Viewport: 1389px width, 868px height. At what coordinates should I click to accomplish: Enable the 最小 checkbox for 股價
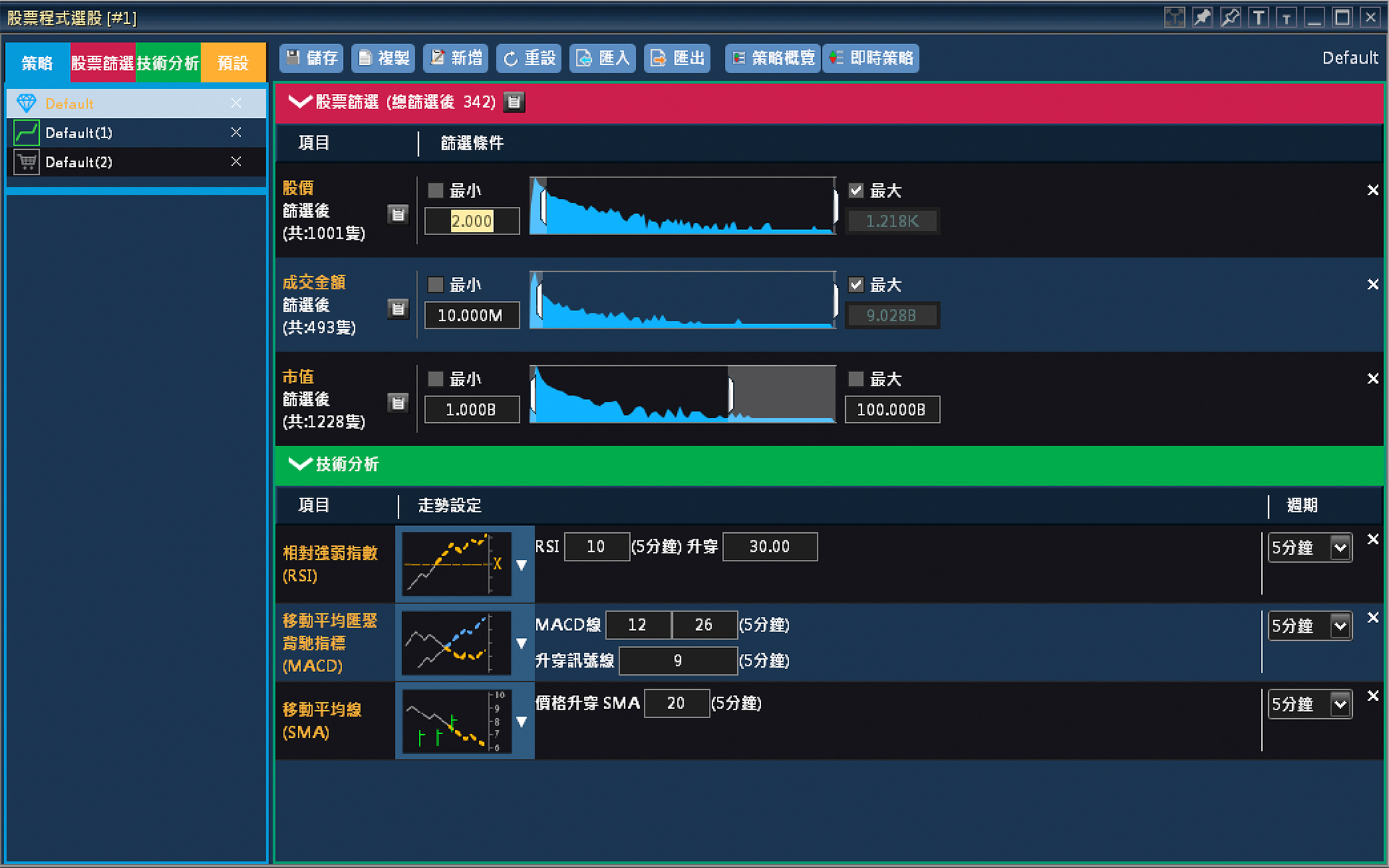436,190
